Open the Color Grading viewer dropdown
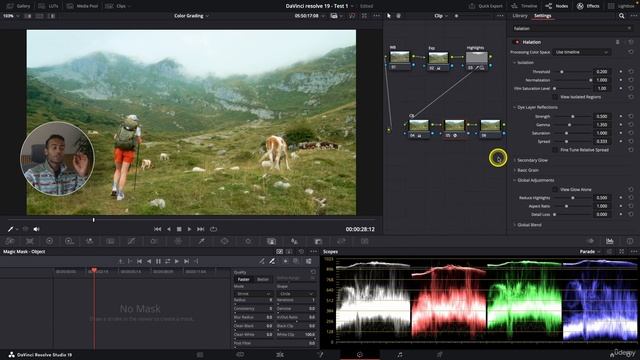 coord(191,16)
